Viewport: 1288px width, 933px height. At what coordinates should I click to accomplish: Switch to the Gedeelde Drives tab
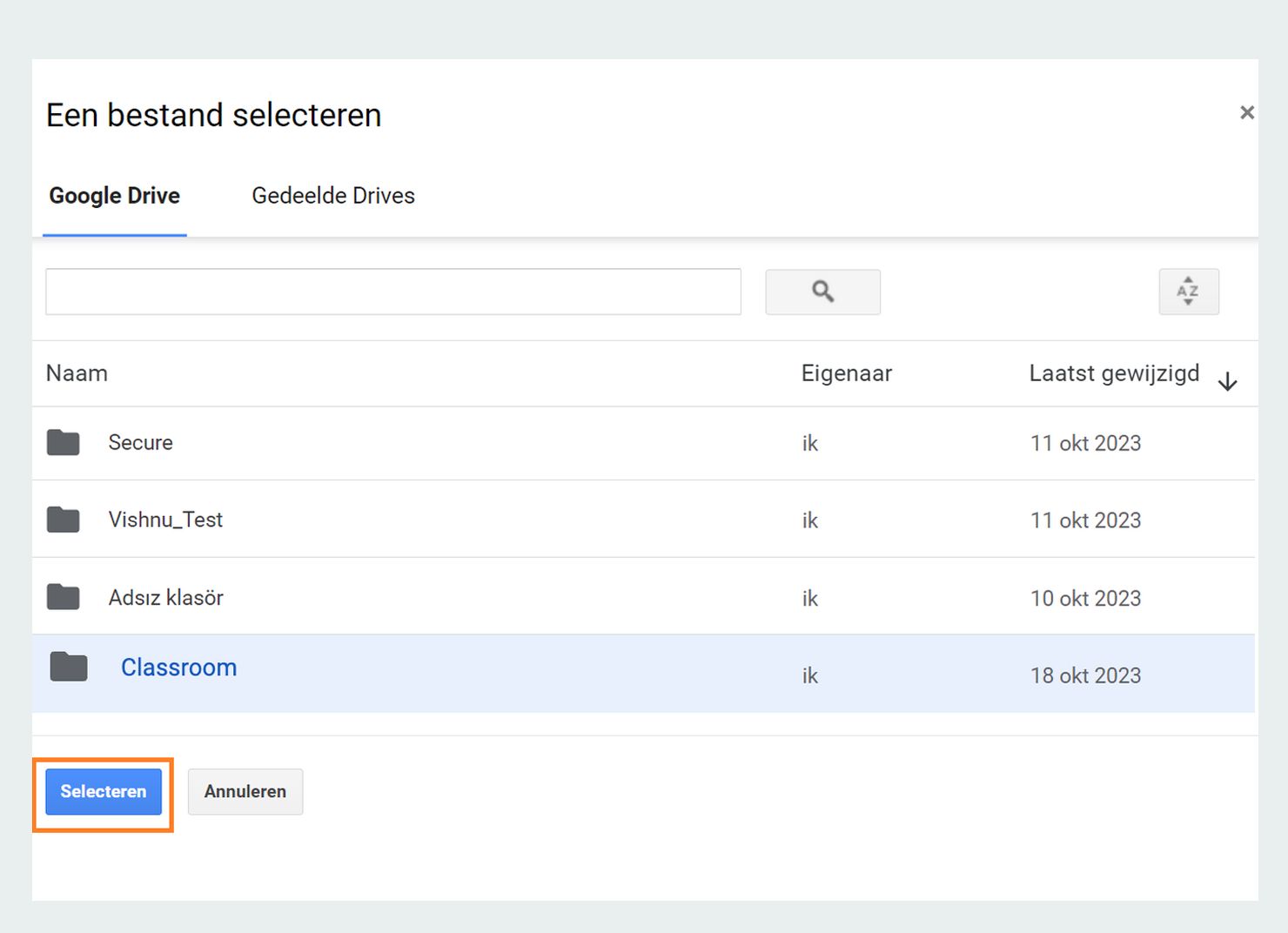(333, 196)
